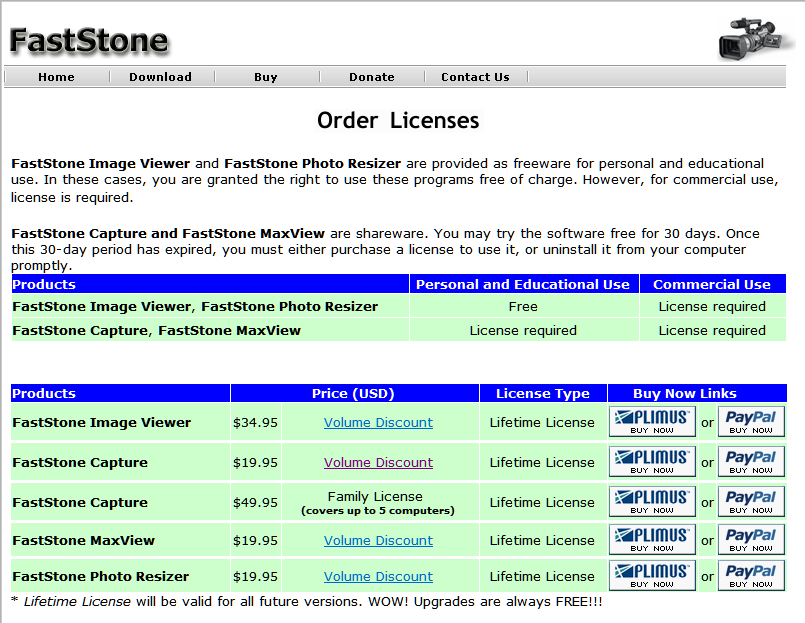Image resolution: width=805 pixels, height=623 pixels.
Task: Click Family License text in price table
Action: tap(375, 497)
